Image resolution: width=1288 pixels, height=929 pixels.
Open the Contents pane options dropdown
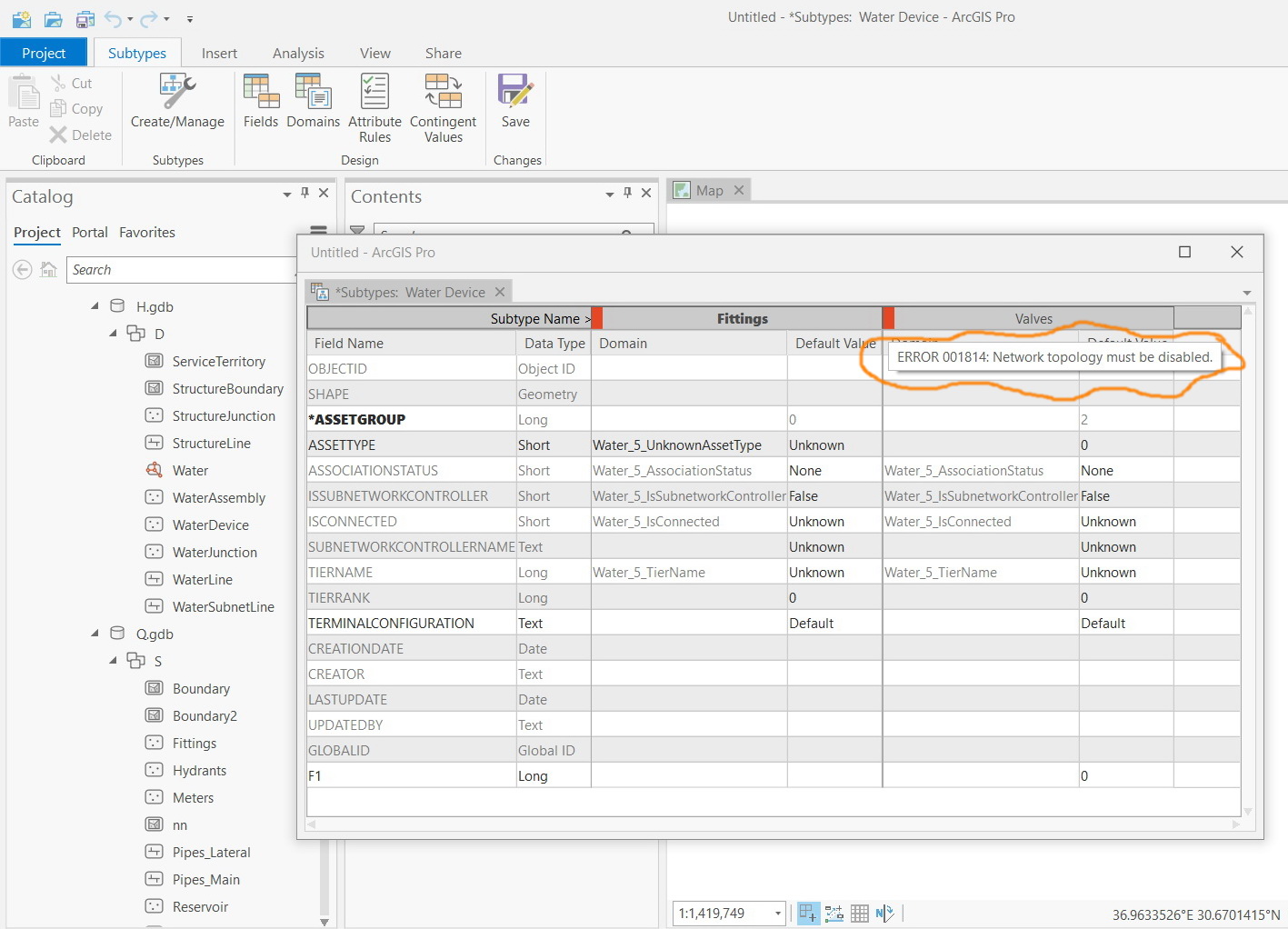pos(610,194)
